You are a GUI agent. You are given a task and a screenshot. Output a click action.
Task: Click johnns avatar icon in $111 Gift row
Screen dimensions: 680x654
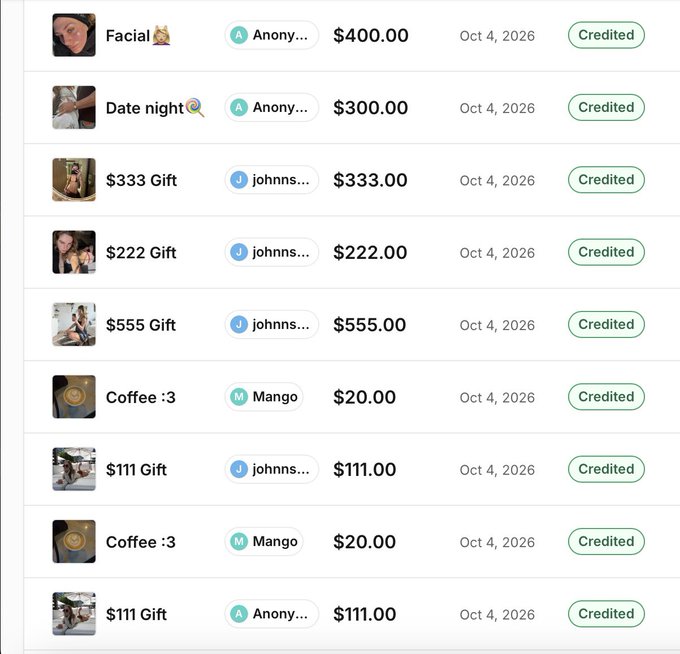239,469
